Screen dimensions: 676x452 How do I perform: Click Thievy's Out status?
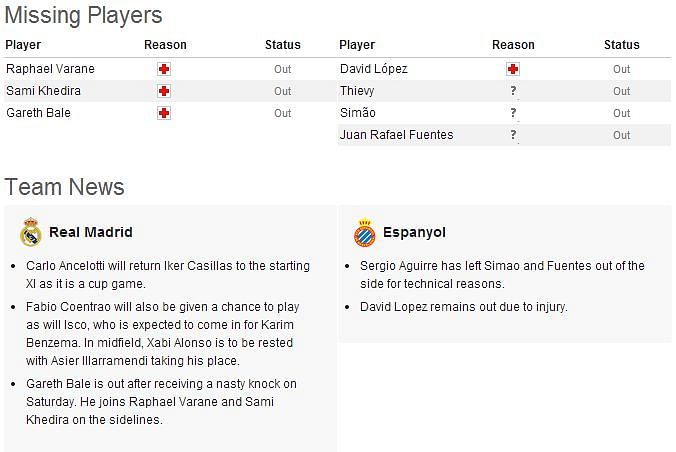pos(621,91)
